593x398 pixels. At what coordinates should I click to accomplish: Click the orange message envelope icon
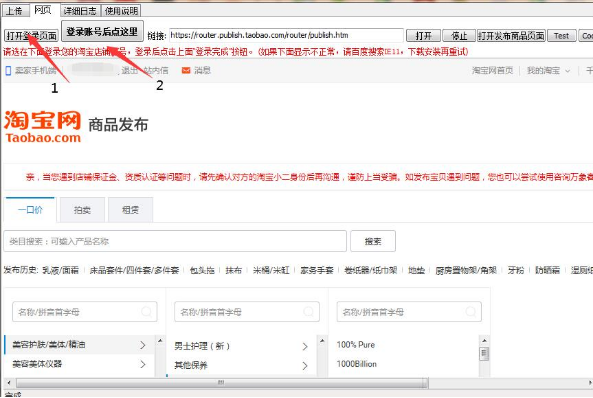coord(186,70)
